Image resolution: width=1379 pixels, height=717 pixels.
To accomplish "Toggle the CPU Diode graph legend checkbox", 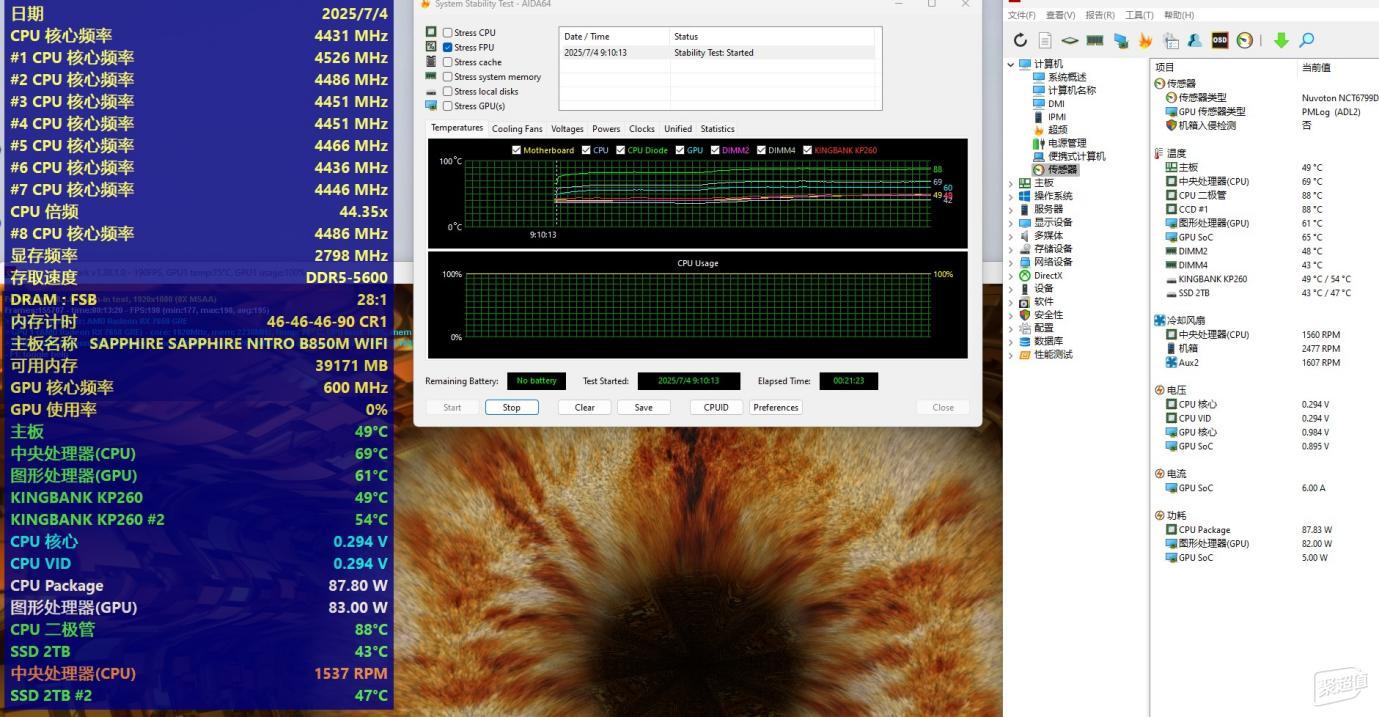I will 620,150.
